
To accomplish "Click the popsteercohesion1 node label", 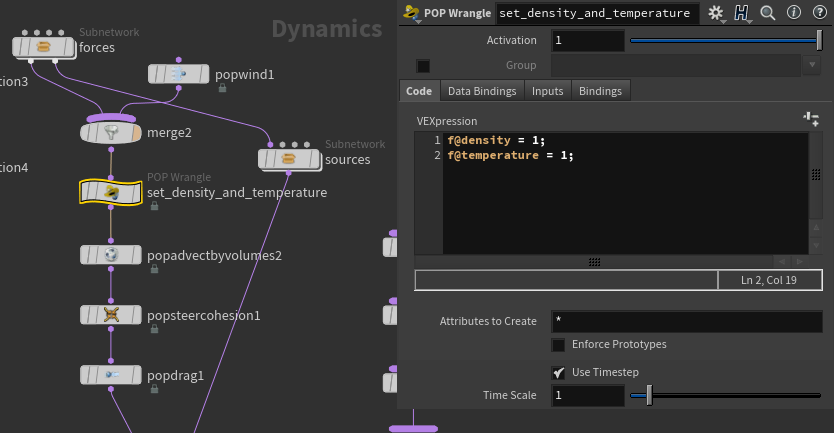I will (x=204, y=315).
